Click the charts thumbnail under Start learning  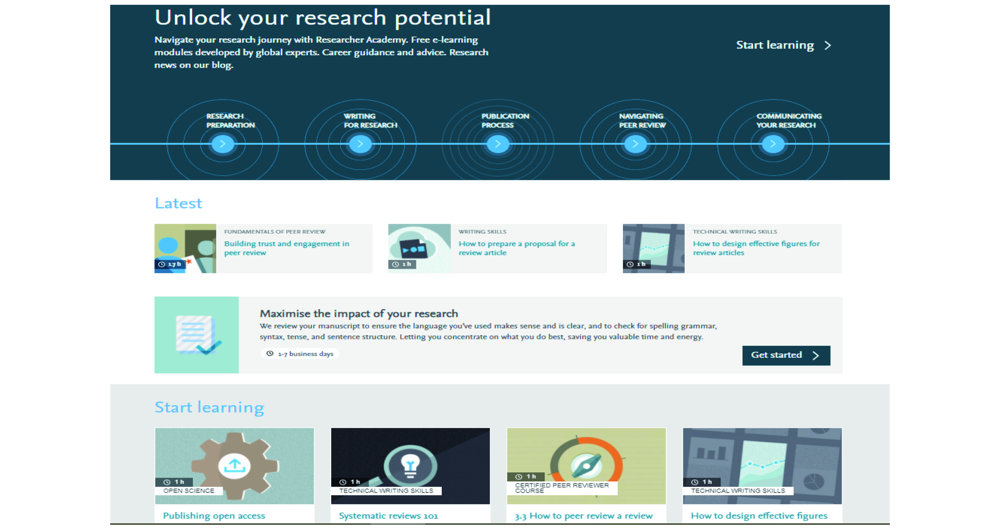(x=762, y=465)
